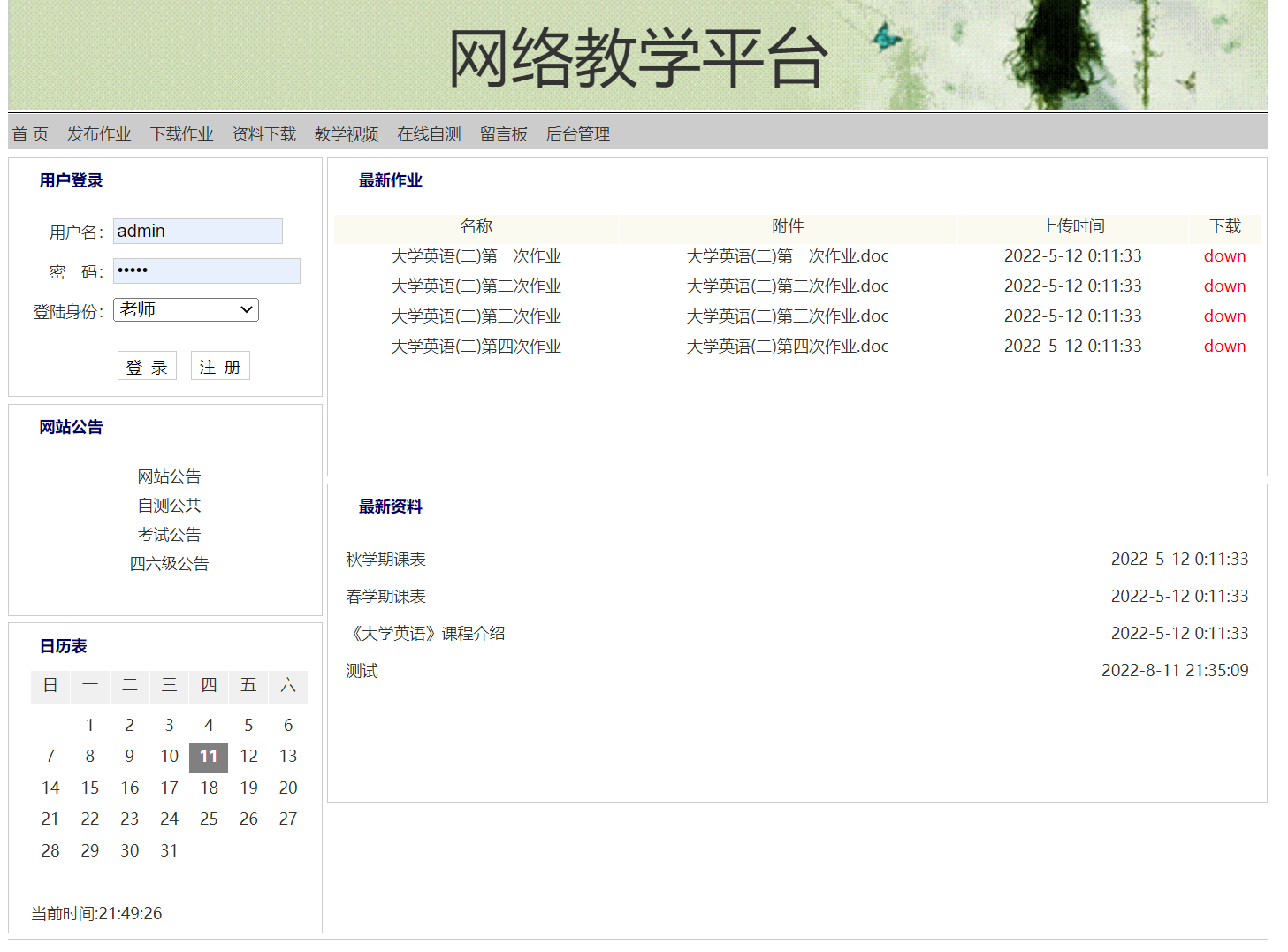This screenshot has height=952, width=1288.
Task: Open the 登陆身份 dropdown
Action: pyautogui.click(x=185, y=310)
